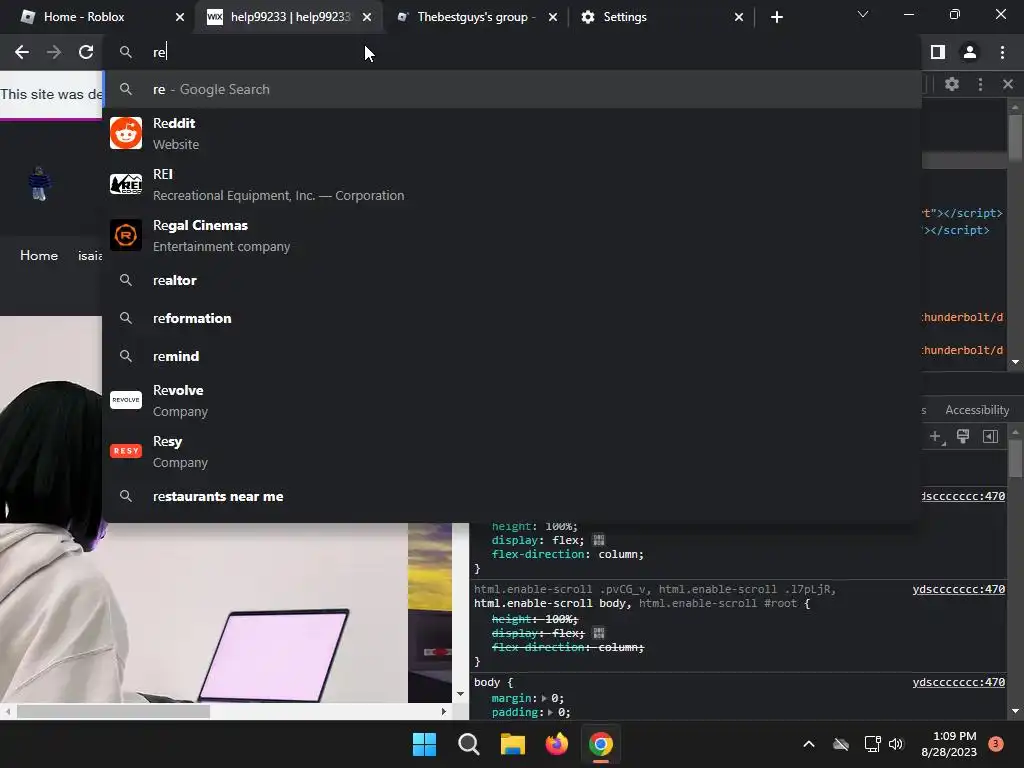
Task: Open DevTools more options kebab menu
Action: click(x=980, y=84)
